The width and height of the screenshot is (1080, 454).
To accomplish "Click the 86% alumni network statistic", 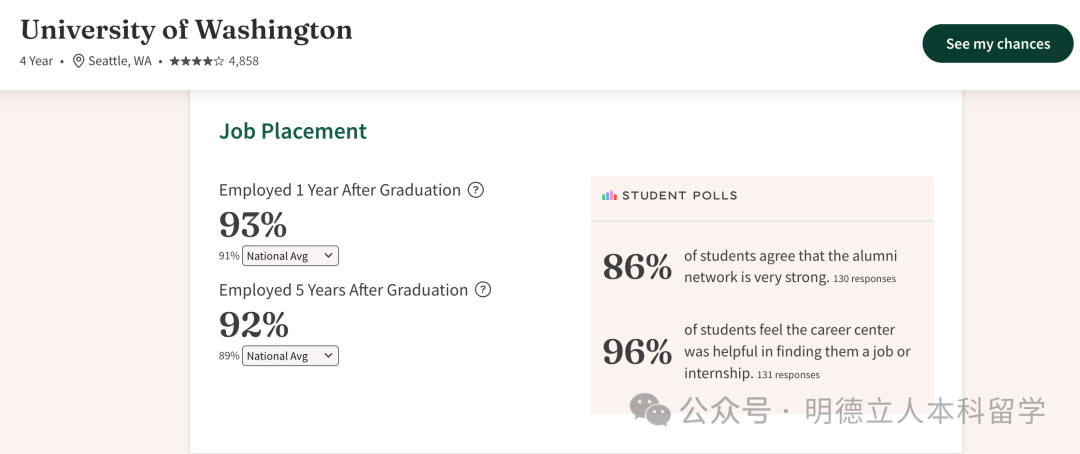I will (x=637, y=267).
